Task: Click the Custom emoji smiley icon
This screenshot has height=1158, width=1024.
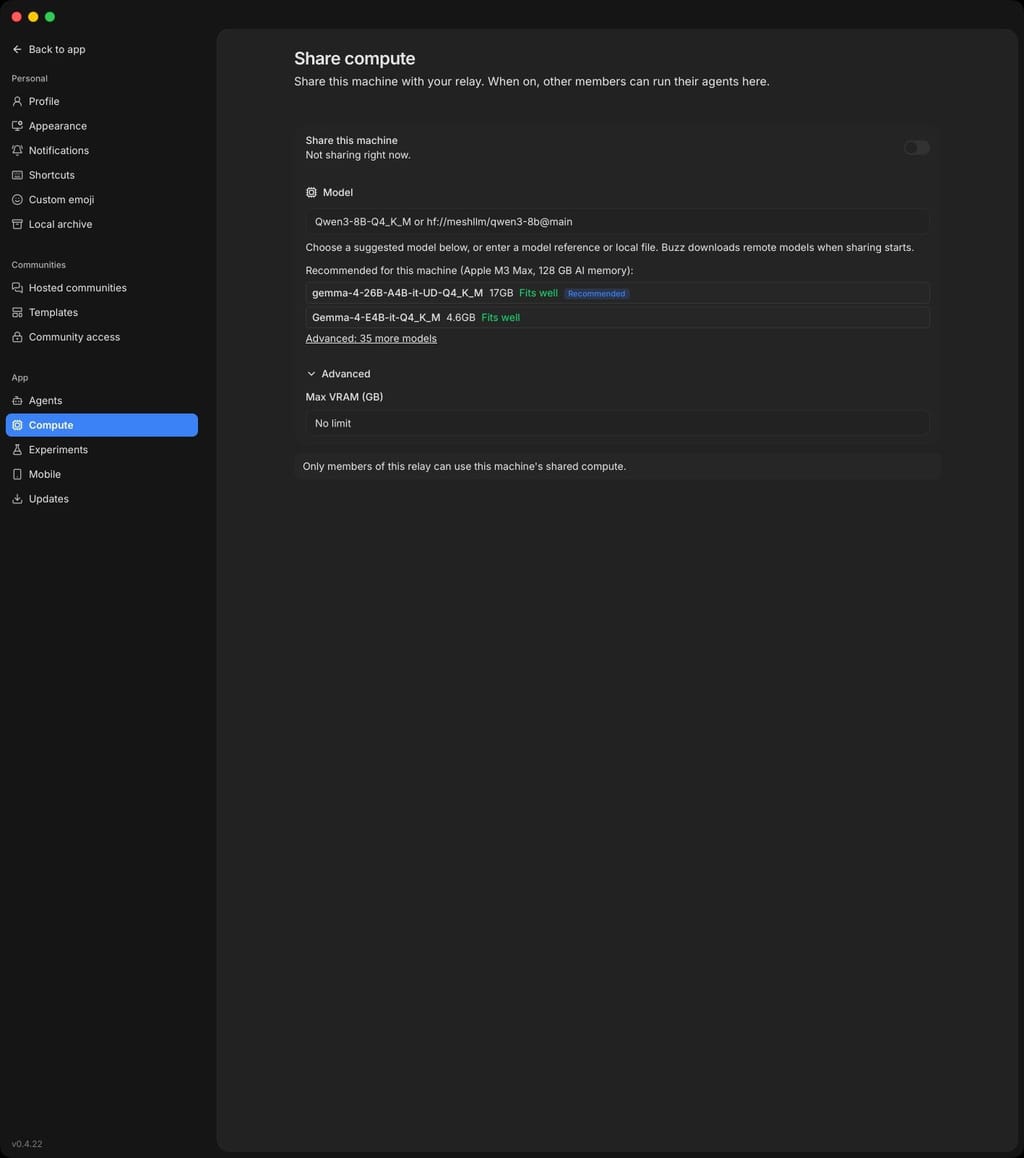Action: coord(17,199)
